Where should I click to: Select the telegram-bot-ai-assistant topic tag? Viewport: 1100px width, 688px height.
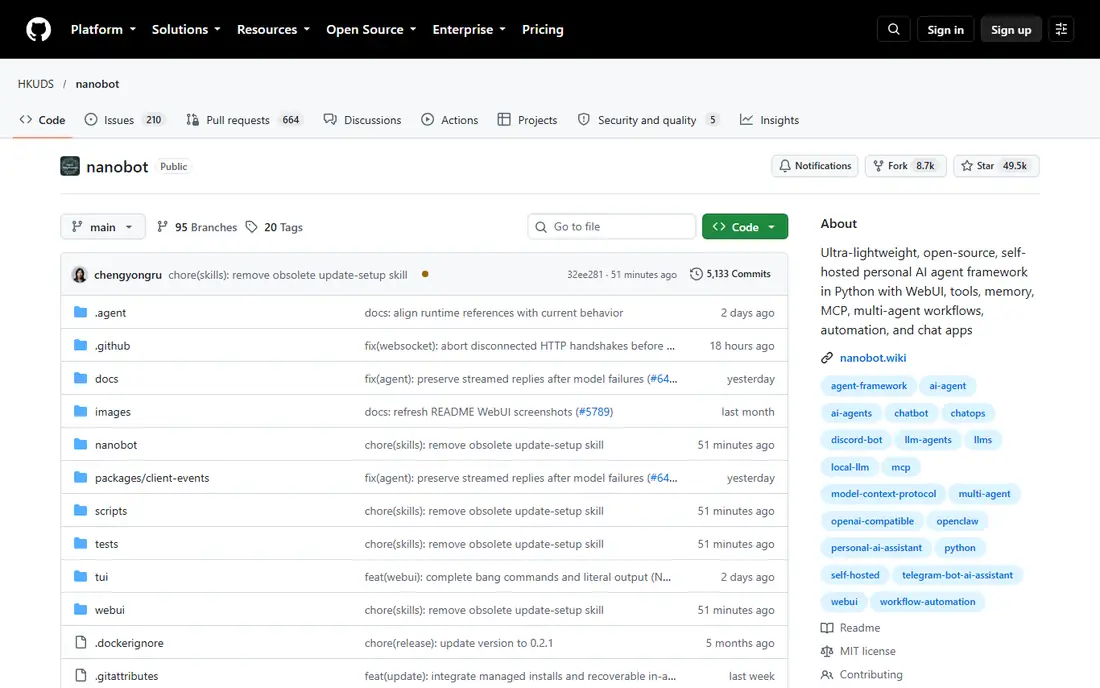957,575
